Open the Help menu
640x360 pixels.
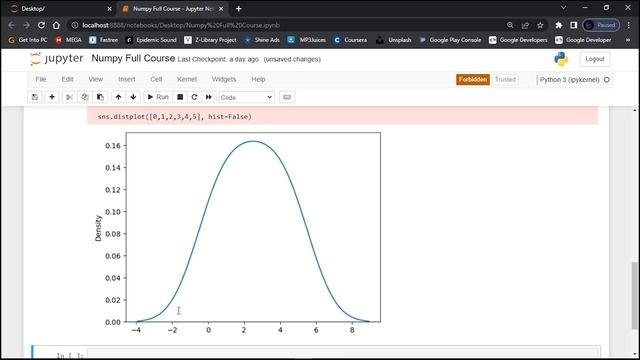[258, 79]
